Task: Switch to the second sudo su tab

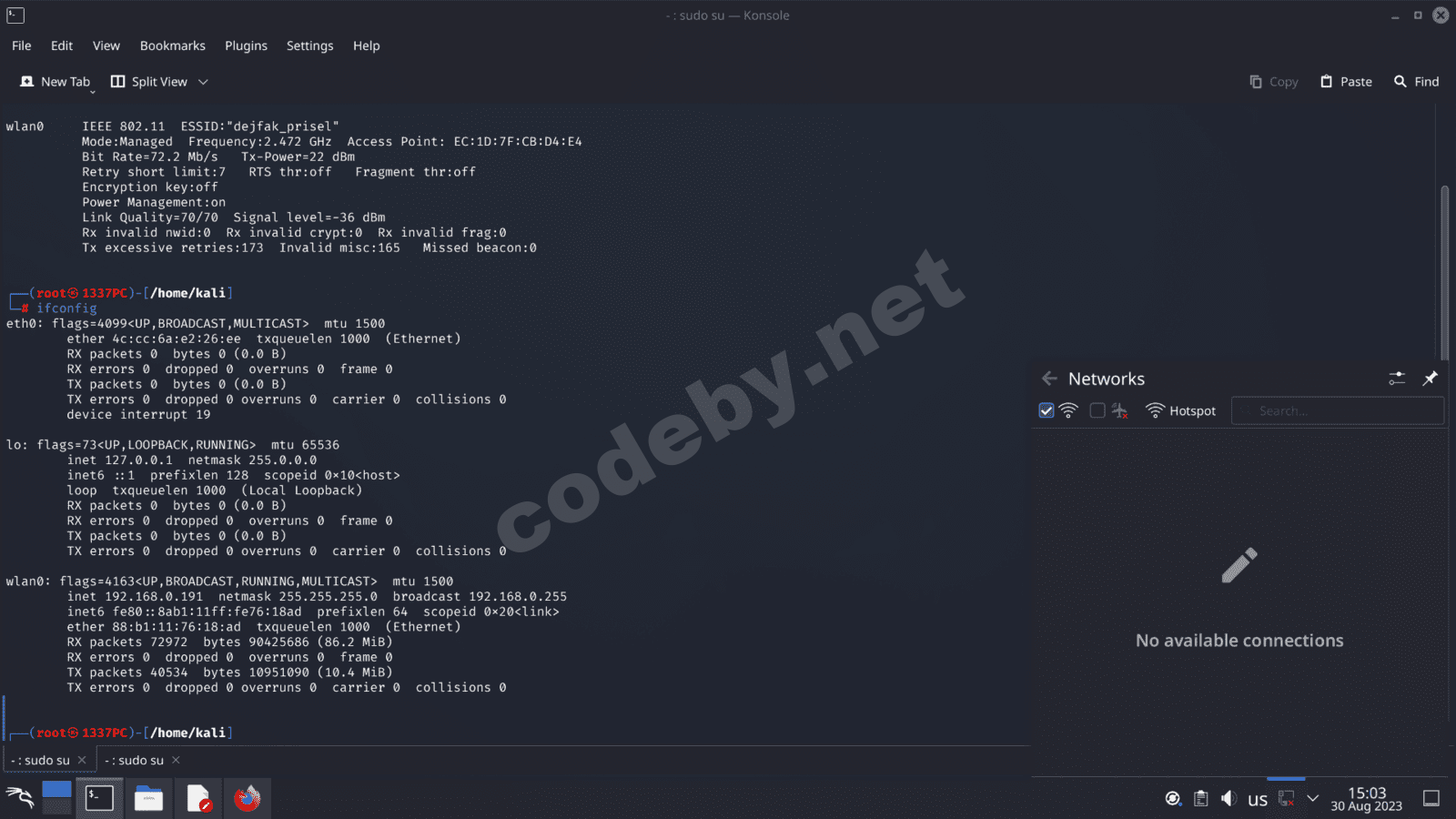Action: tap(136, 759)
